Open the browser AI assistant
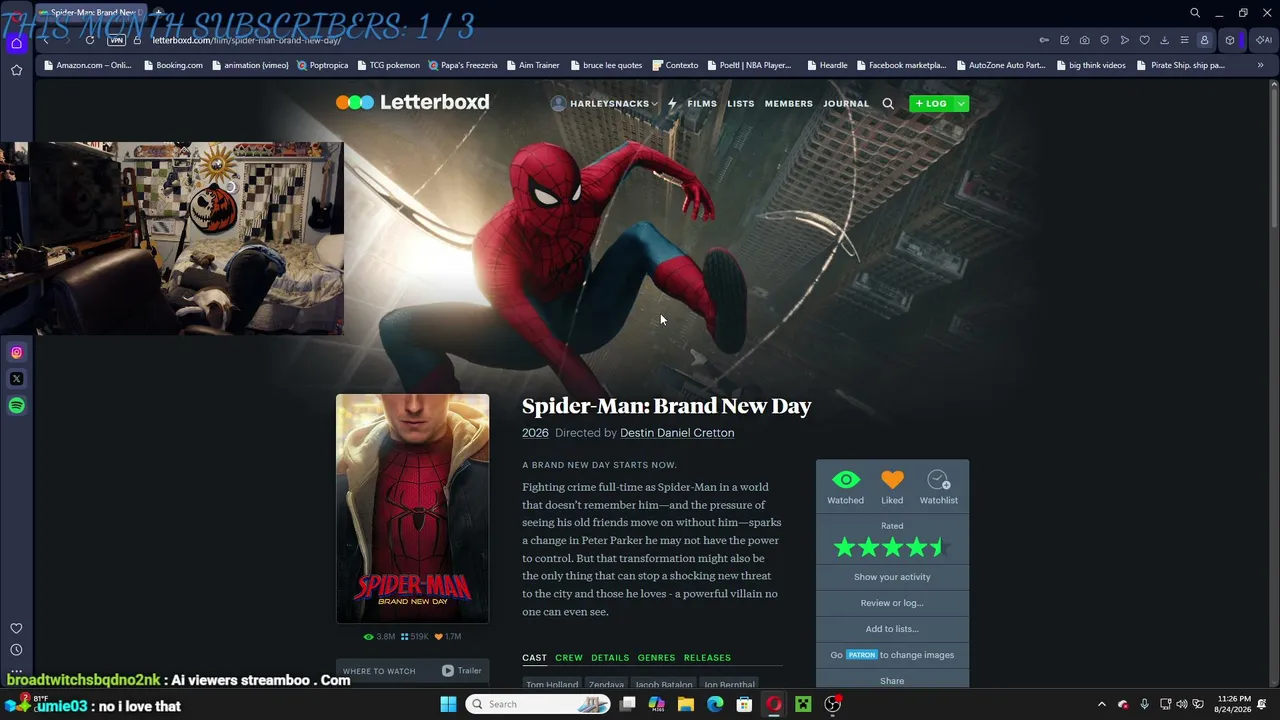Viewport: 1280px width, 720px height. (x=1264, y=40)
